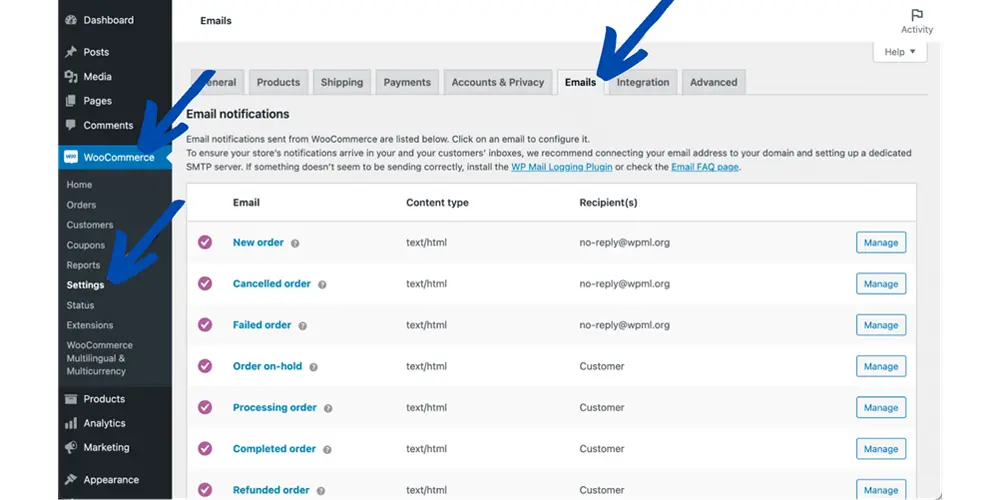Open the WP Mail Logging Plugin link
Image resolution: width=1000 pixels, height=500 pixels.
562,167
